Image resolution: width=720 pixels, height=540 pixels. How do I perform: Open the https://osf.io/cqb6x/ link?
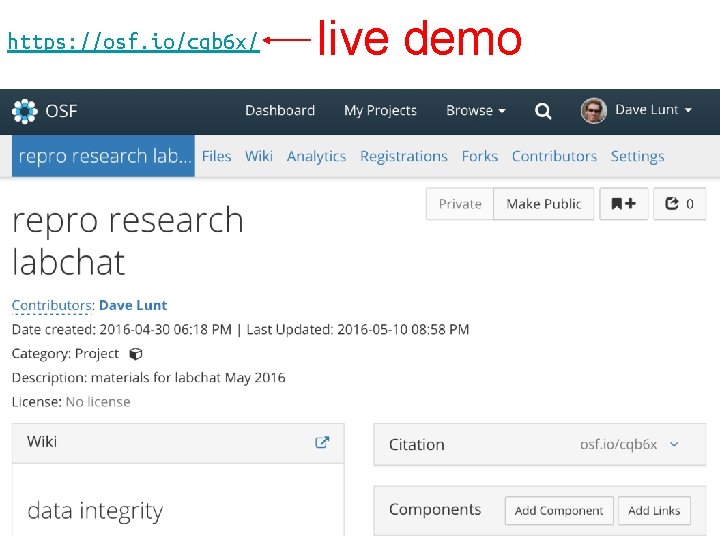[134, 42]
